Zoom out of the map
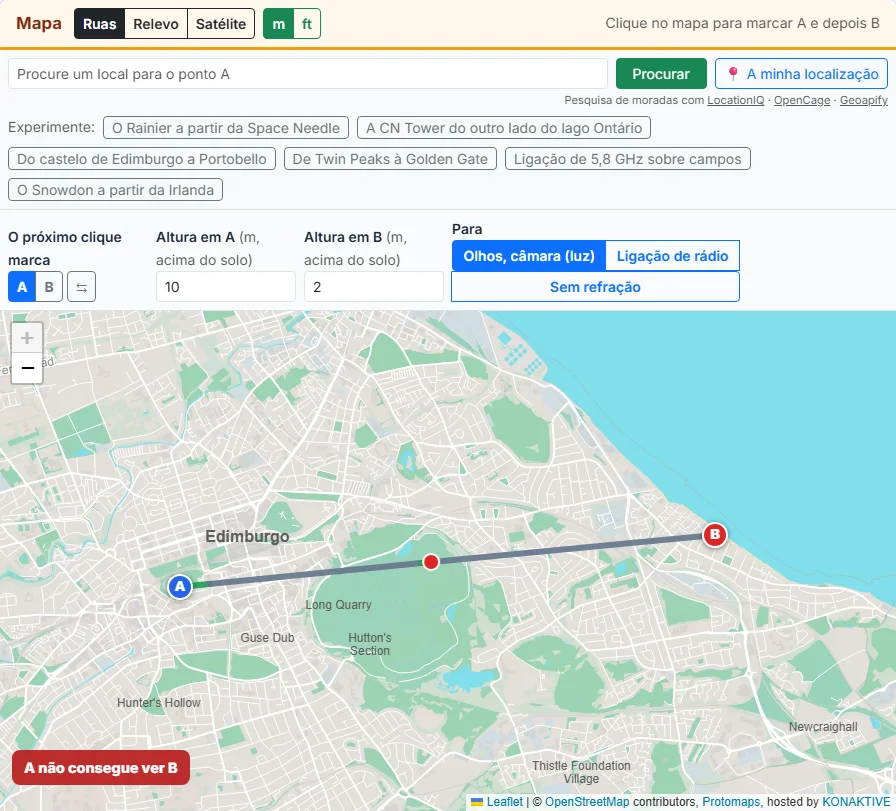This screenshot has width=896, height=811. 27,368
